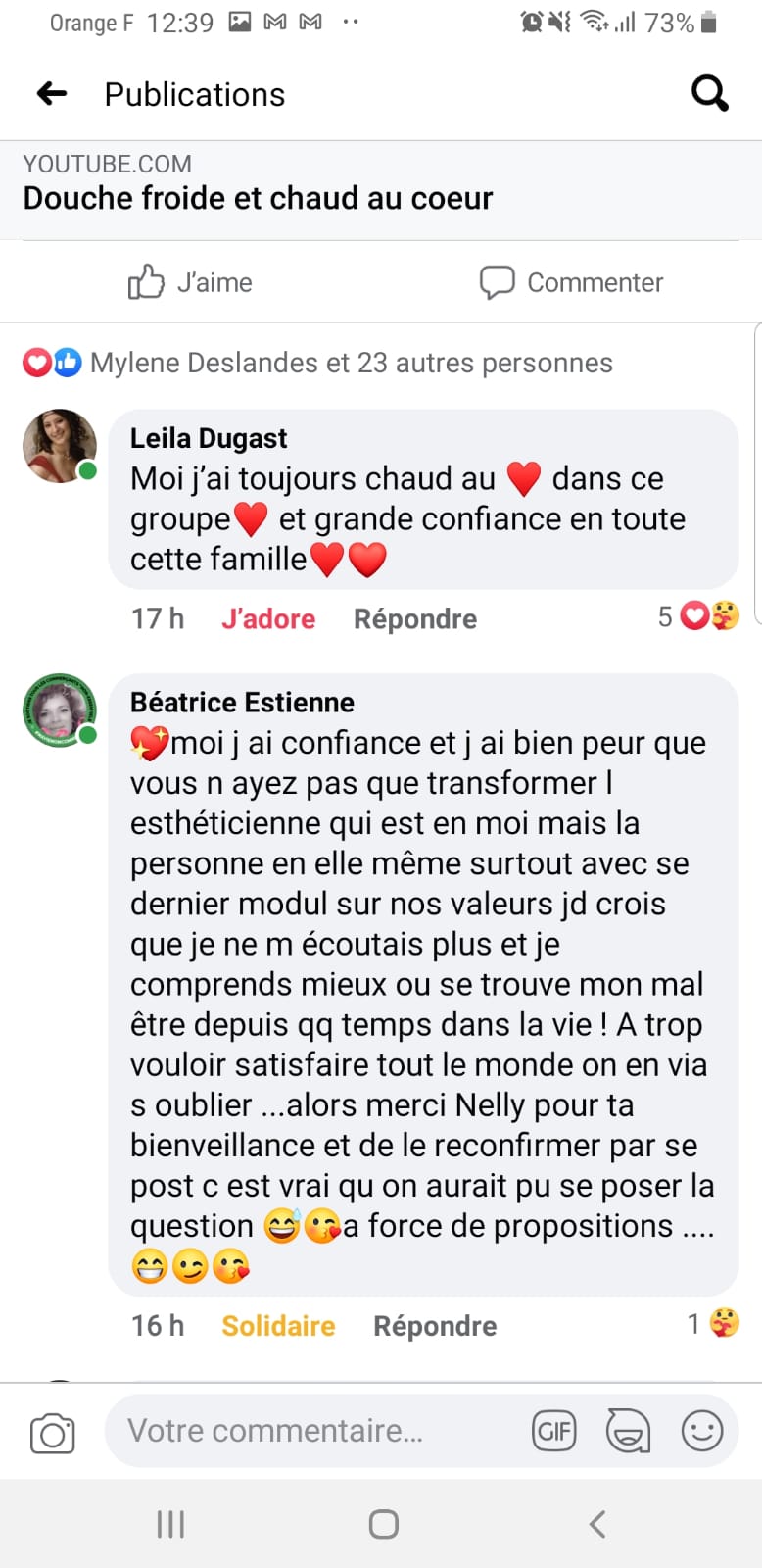This screenshot has height=1568, width=762.
Task: Open the sticker picker icon
Action: (x=628, y=1431)
